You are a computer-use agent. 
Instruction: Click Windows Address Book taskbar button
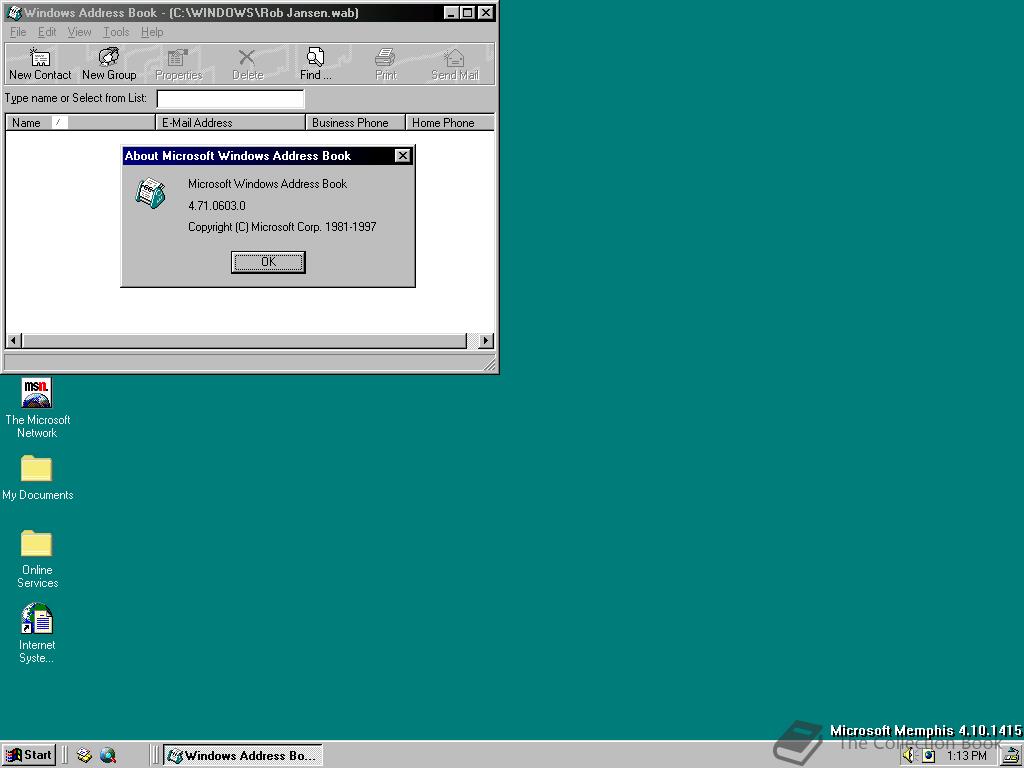click(243, 756)
